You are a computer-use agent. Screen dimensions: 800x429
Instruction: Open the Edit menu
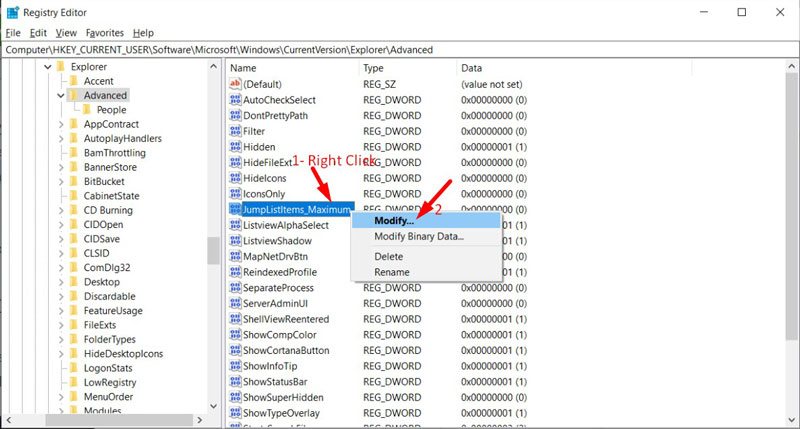pyautogui.click(x=38, y=33)
